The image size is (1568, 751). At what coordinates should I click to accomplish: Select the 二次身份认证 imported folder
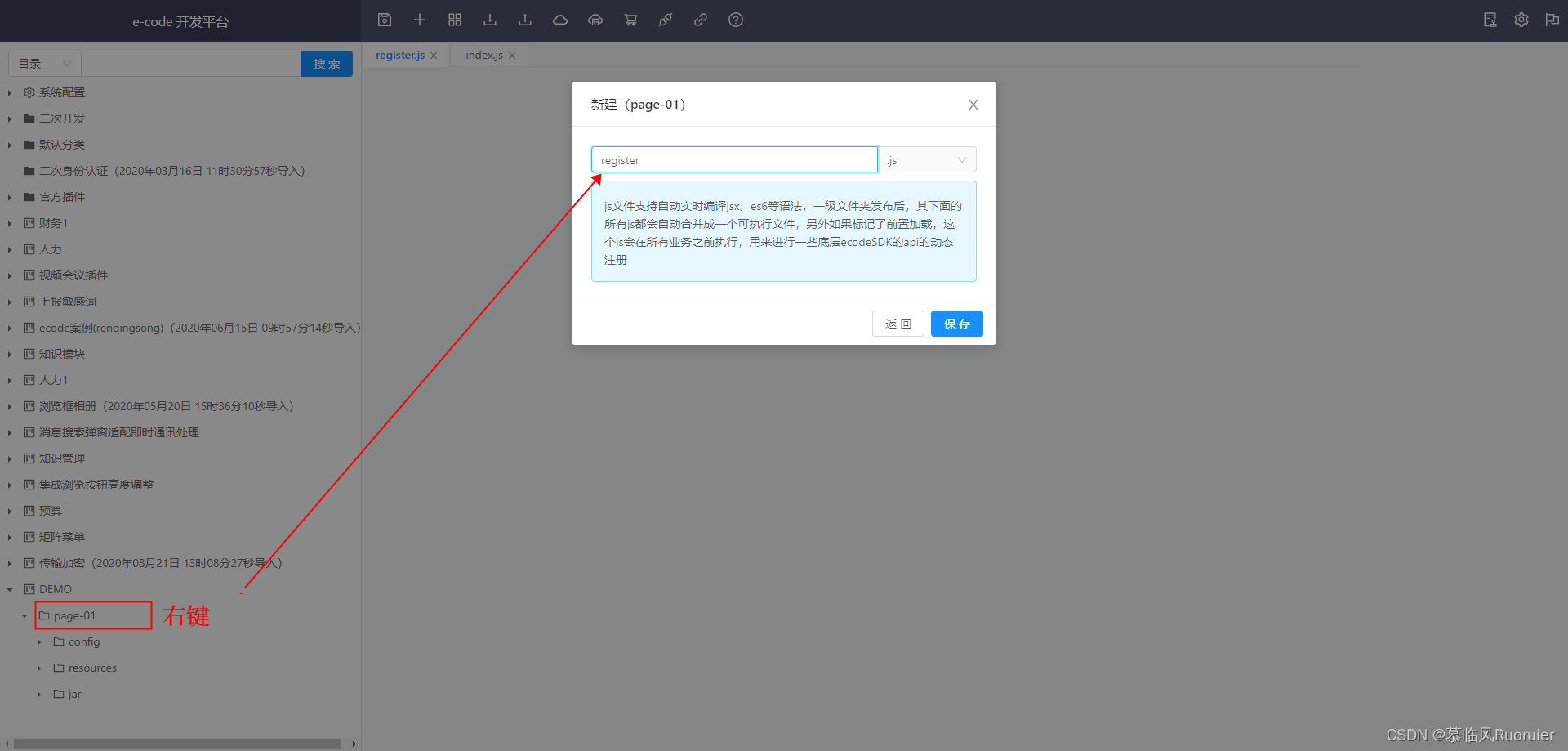click(171, 171)
